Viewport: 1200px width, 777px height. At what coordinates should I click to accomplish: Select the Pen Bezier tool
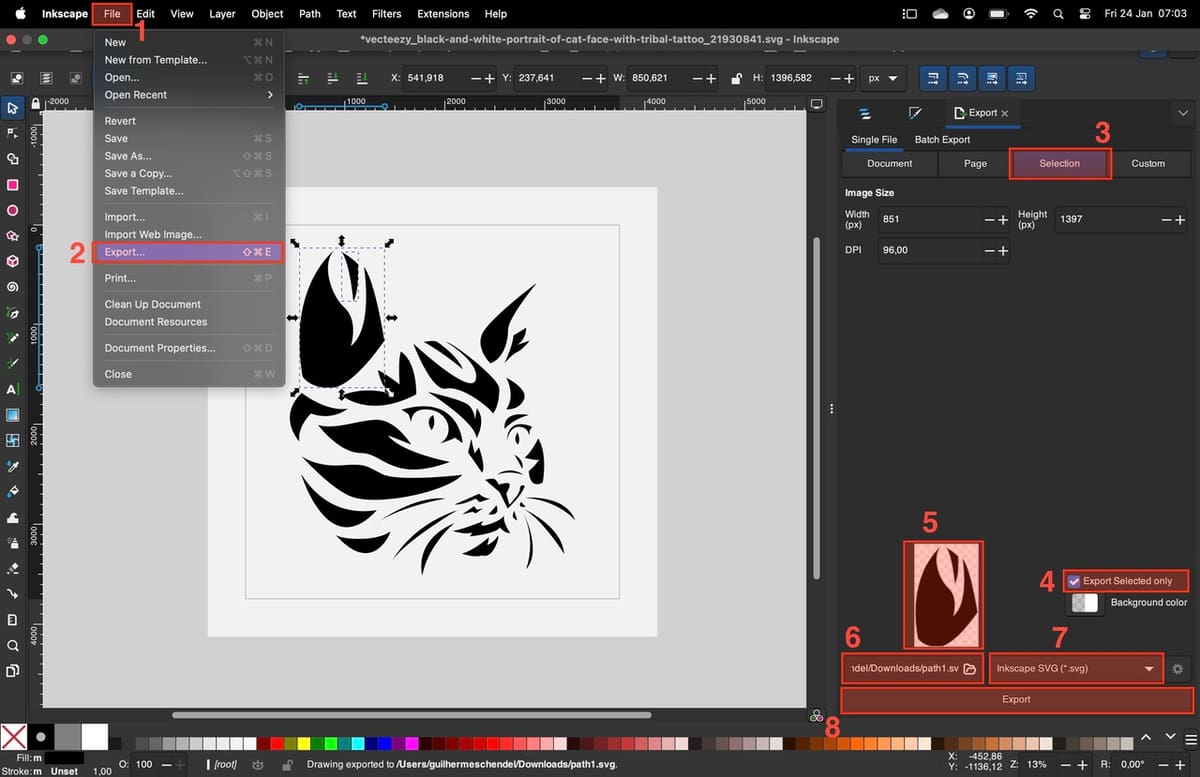[12, 313]
